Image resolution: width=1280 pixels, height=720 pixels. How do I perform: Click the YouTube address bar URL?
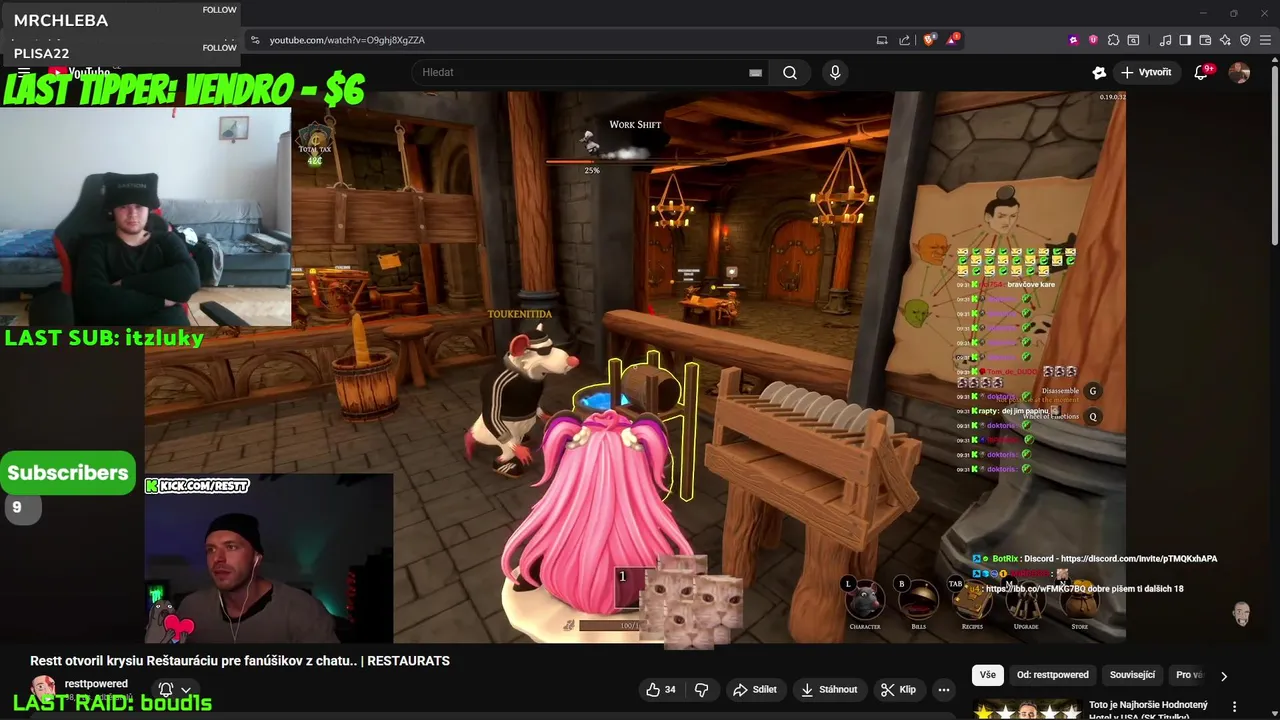pos(347,40)
